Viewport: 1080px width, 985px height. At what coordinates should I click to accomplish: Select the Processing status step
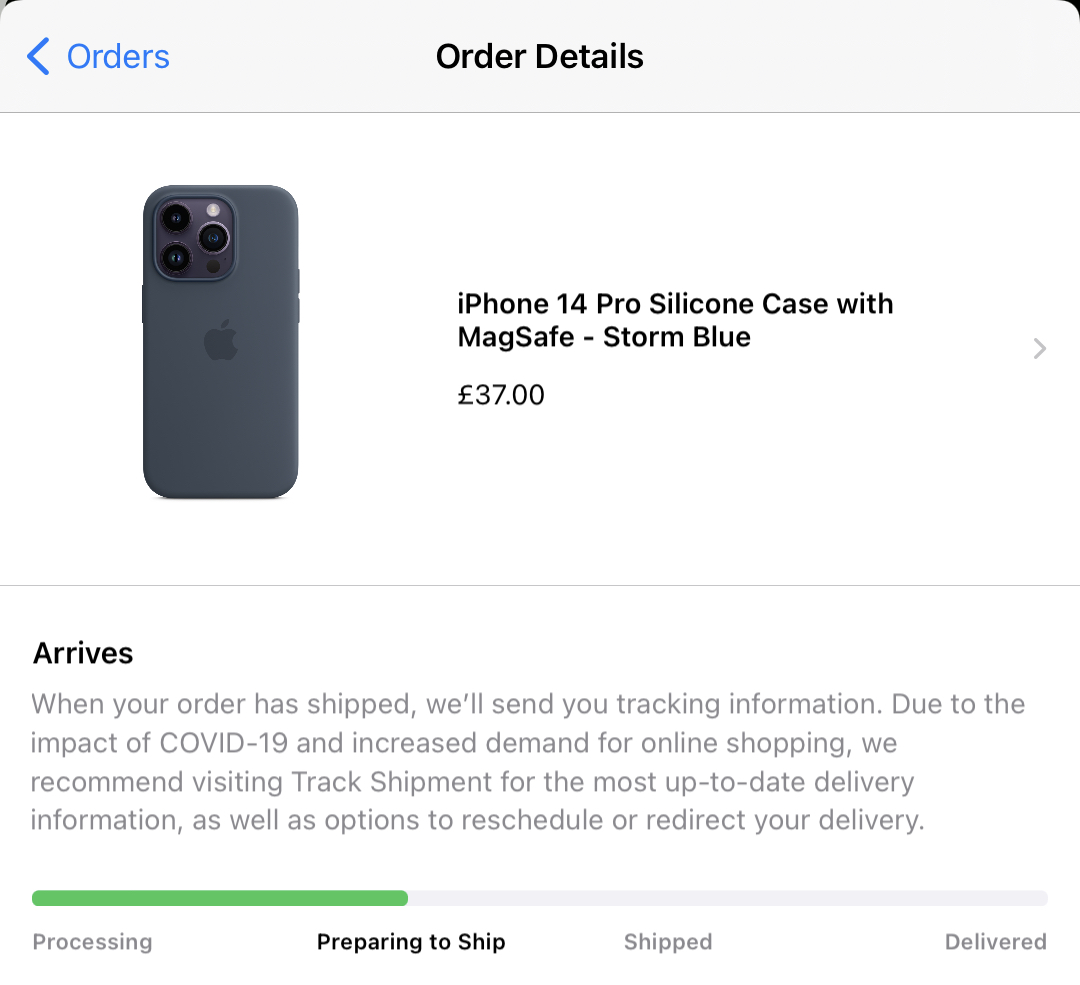[x=93, y=942]
